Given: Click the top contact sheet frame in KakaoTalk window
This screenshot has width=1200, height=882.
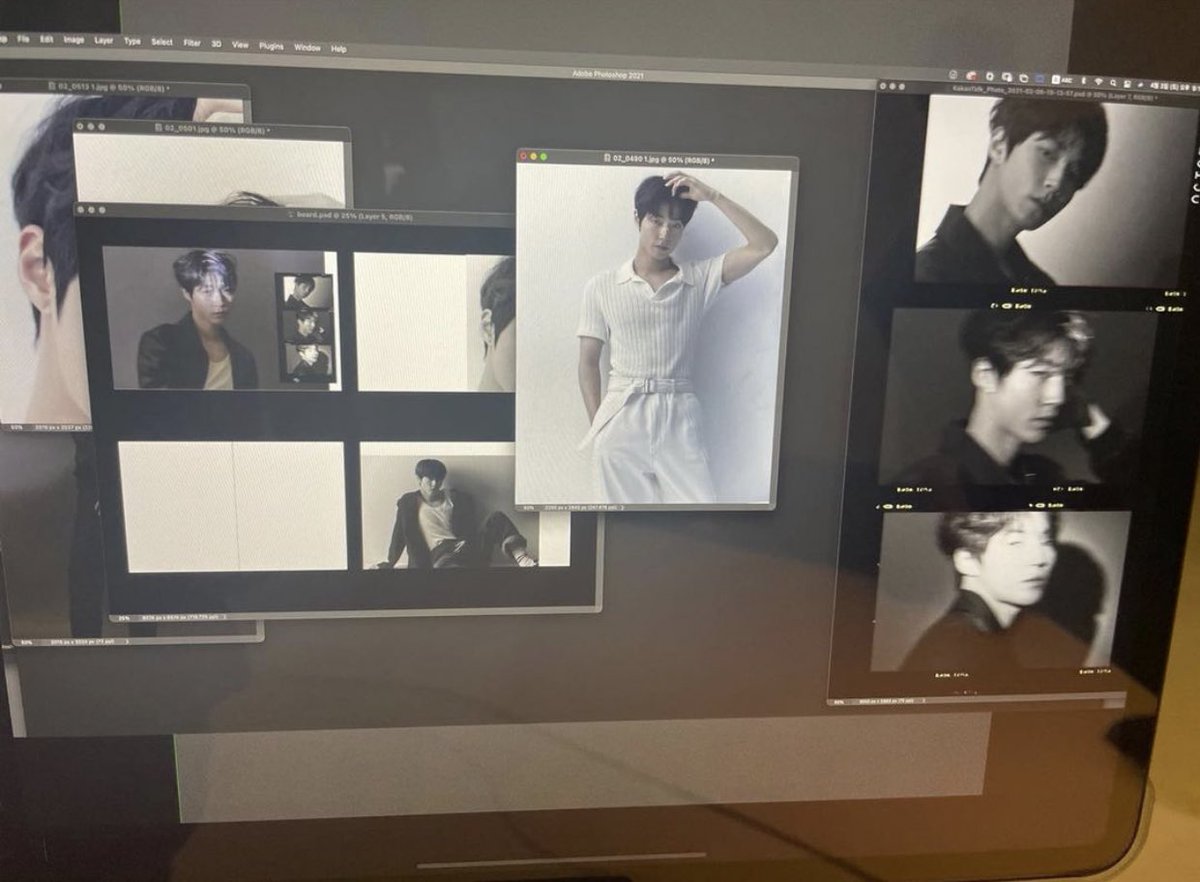Looking at the screenshot, I should (x=1055, y=190).
